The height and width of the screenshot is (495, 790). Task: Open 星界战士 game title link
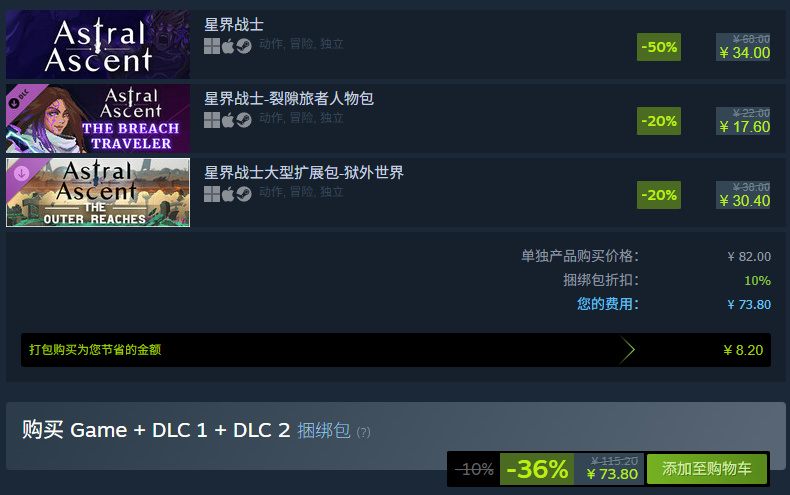tap(234, 25)
